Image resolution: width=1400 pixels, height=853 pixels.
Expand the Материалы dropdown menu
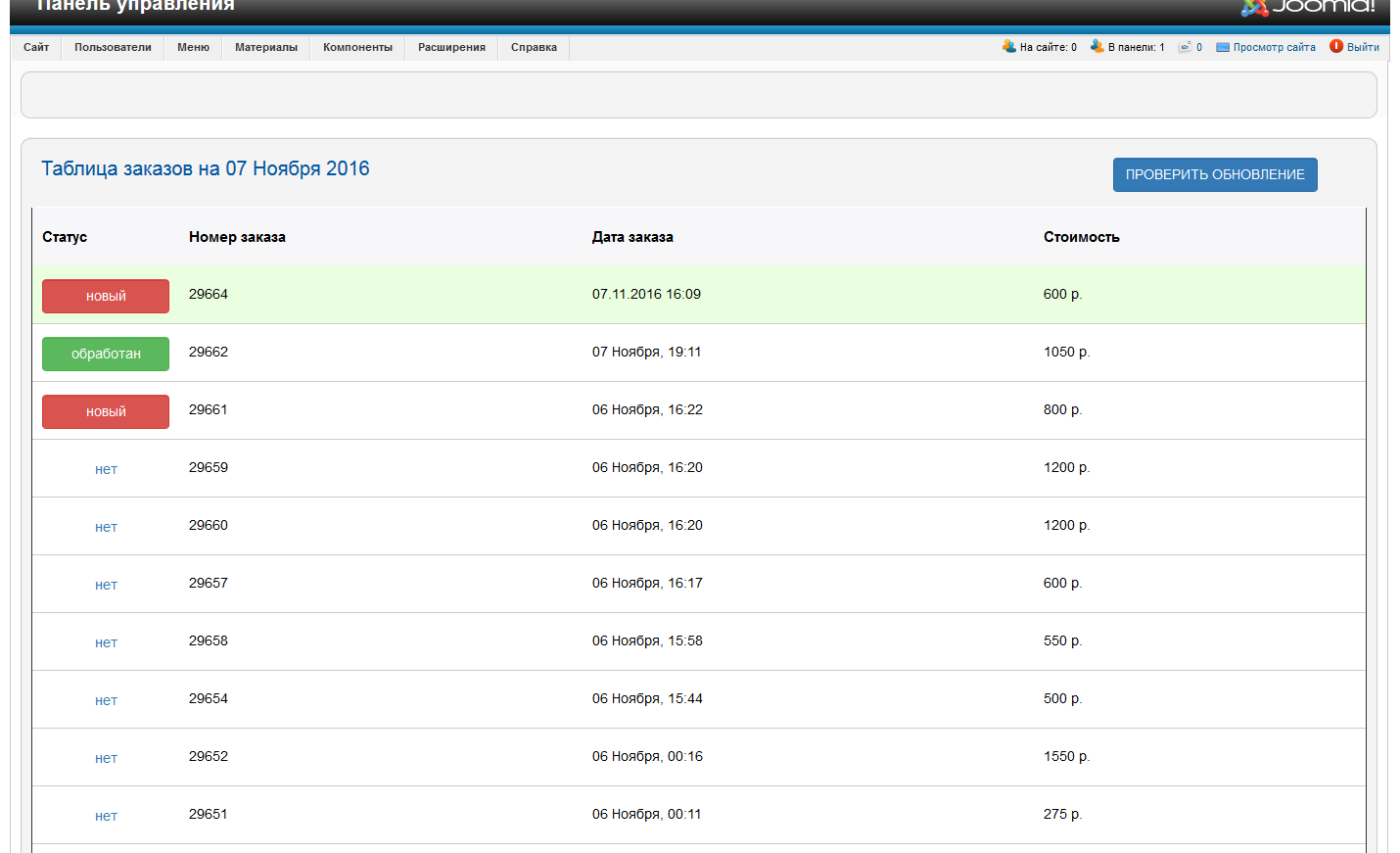(265, 47)
